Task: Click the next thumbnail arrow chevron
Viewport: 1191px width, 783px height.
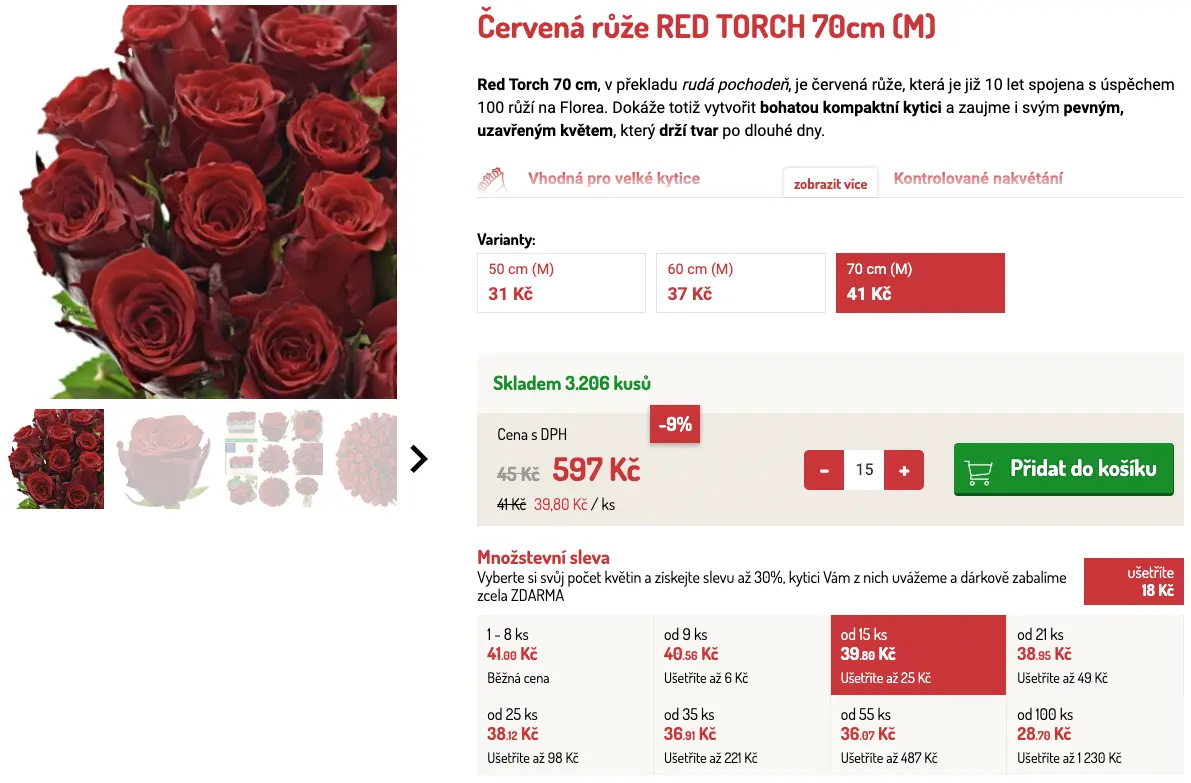Action: [x=419, y=459]
